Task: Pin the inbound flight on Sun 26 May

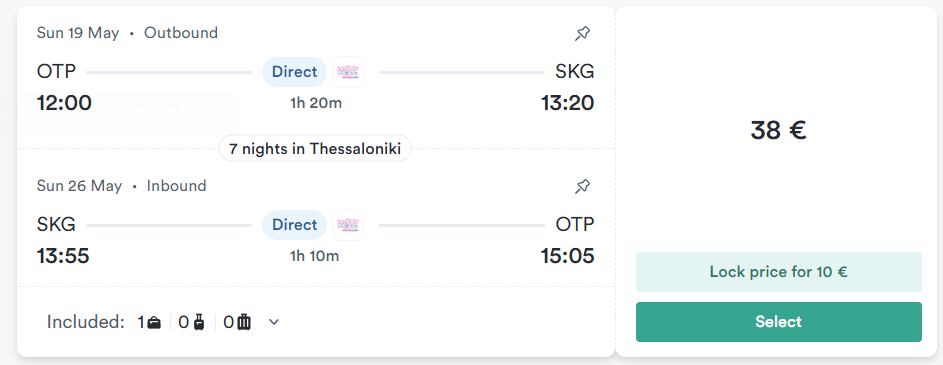Action: point(582,186)
